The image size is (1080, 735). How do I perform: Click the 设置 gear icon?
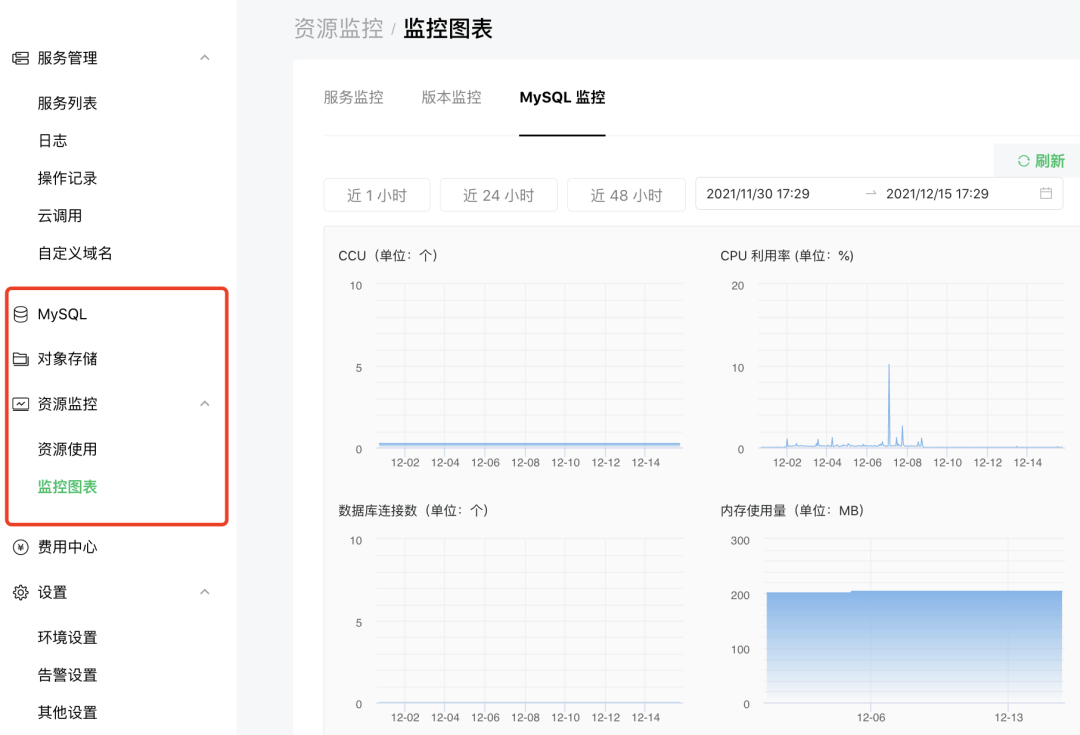20,592
